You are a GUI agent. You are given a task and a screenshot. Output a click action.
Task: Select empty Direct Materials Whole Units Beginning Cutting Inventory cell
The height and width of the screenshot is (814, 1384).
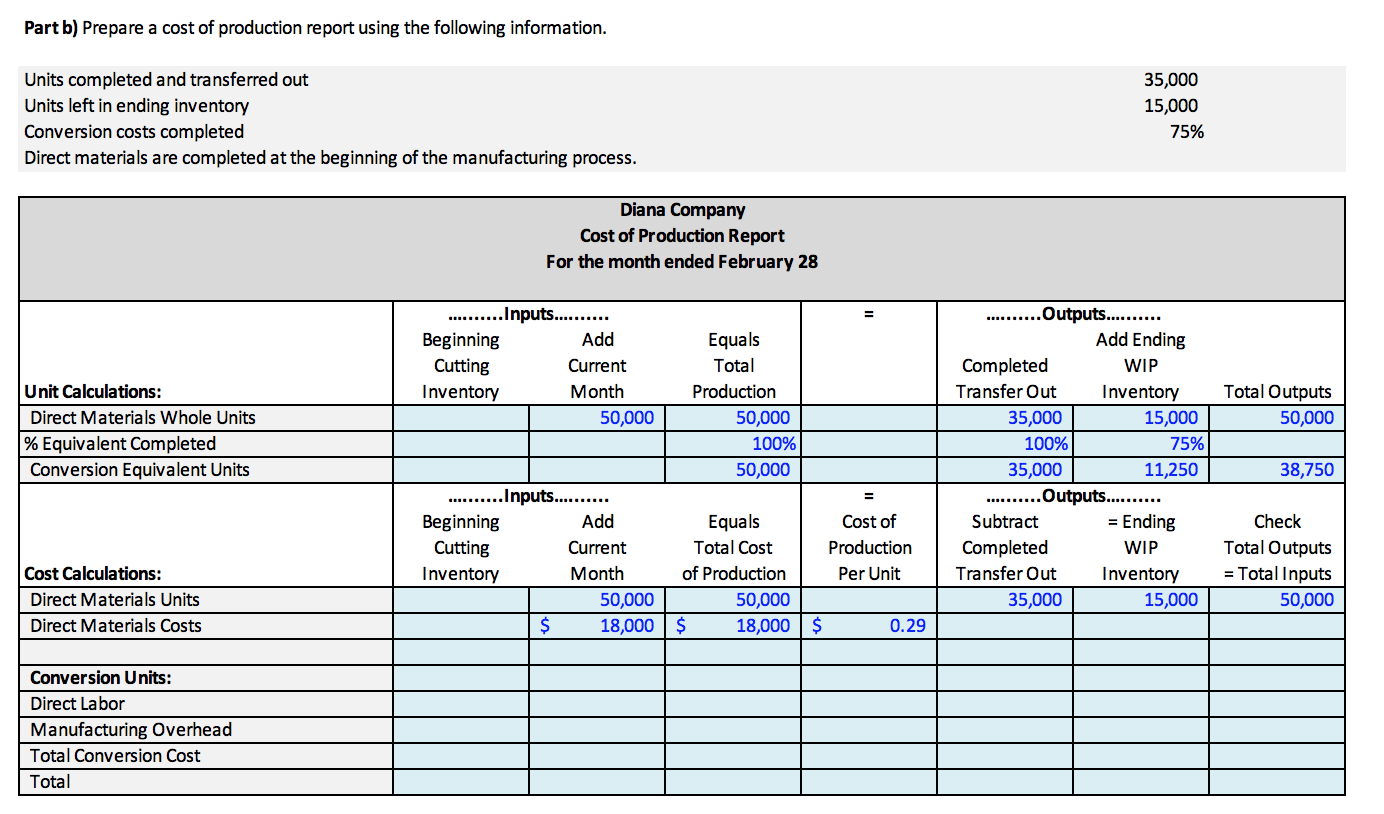pos(461,418)
